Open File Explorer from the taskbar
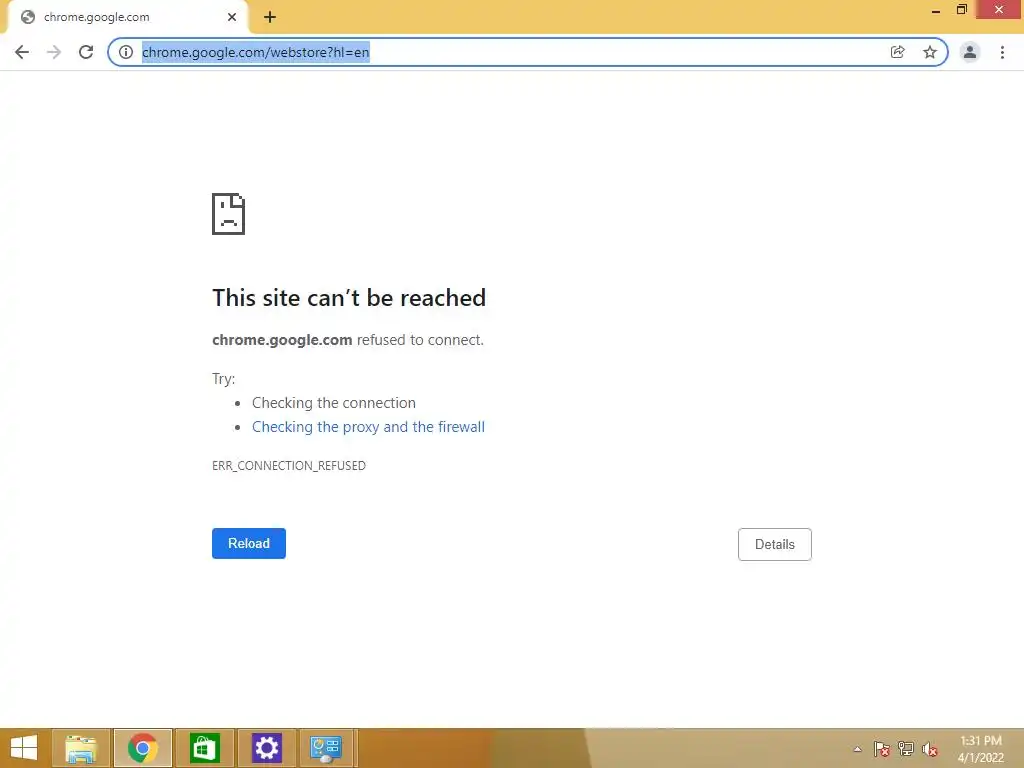Screen dimensions: 1024x768 click(x=81, y=748)
